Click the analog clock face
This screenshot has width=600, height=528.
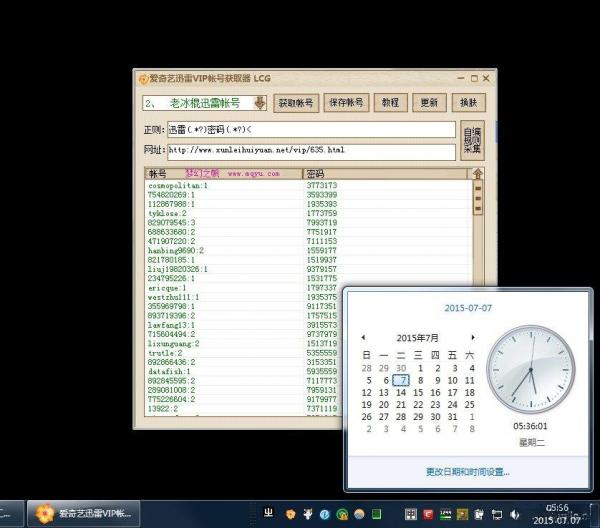(531, 370)
